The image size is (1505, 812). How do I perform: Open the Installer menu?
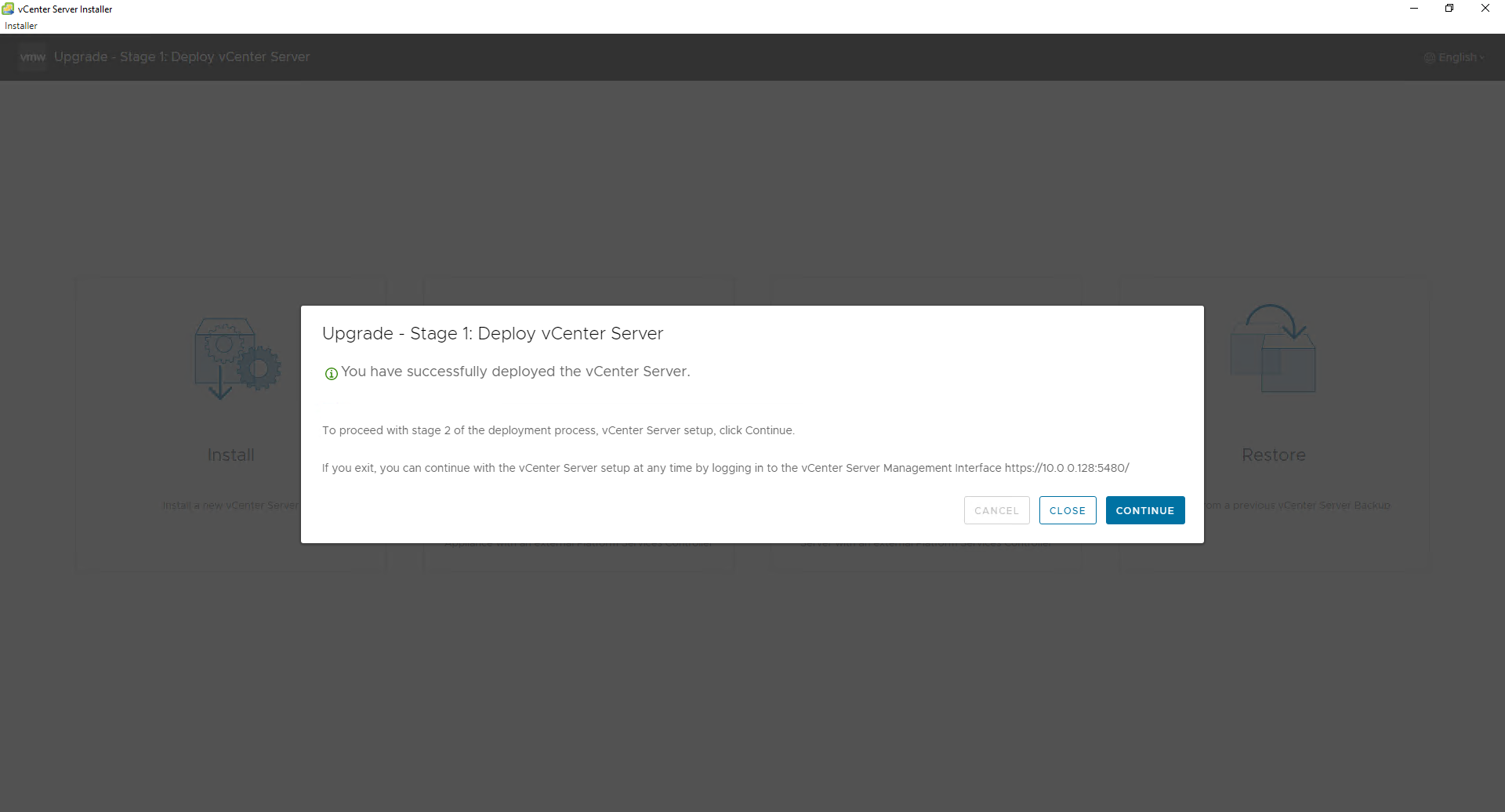pos(21,26)
